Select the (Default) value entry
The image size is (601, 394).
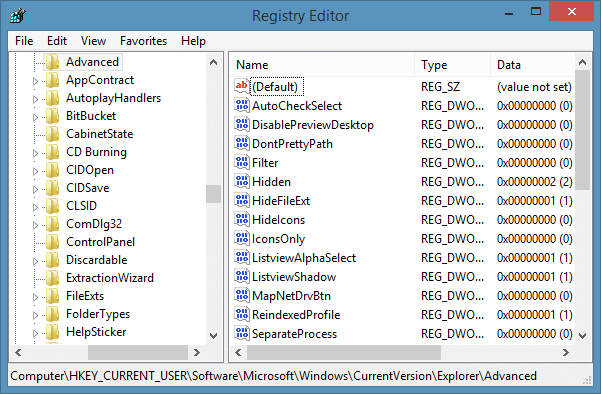[x=276, y=87]
